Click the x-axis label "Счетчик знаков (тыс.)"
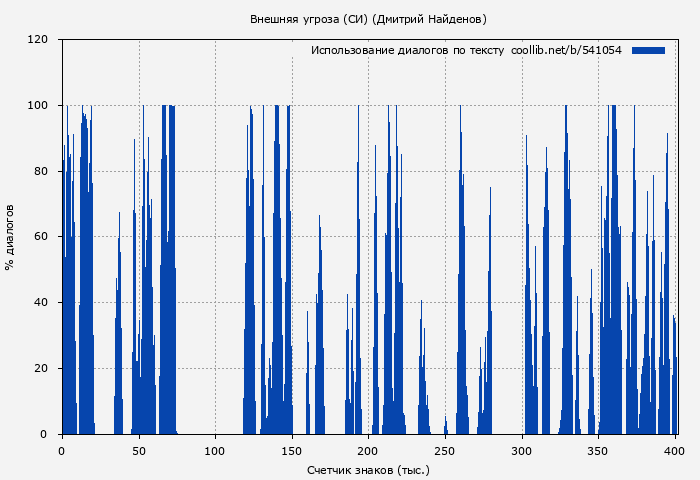 click(368, 469)
